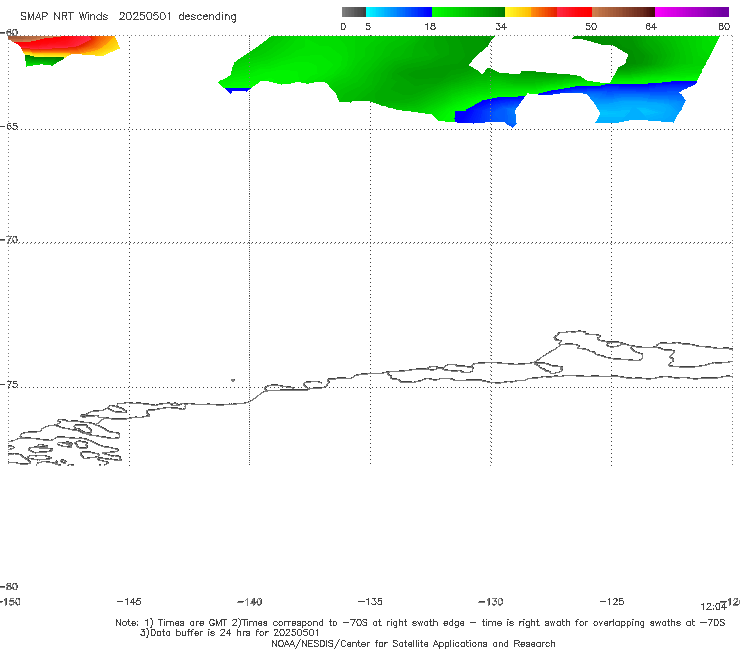Click the "5" label under the color bar
This screenshot has width=740, height=650.
[368, 26]
